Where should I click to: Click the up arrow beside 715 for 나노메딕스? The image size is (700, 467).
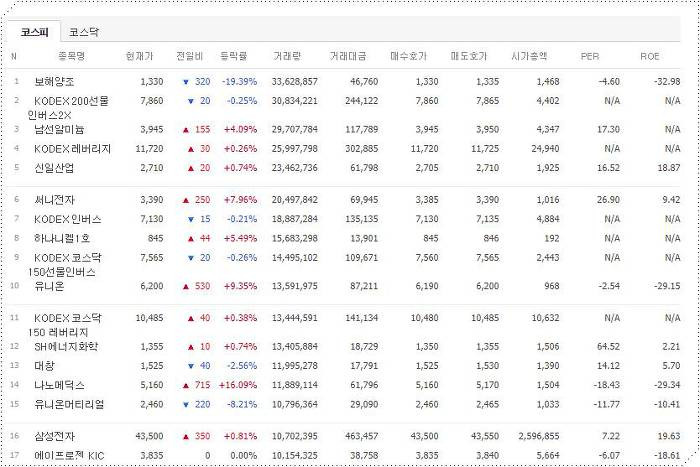(186, 385)
